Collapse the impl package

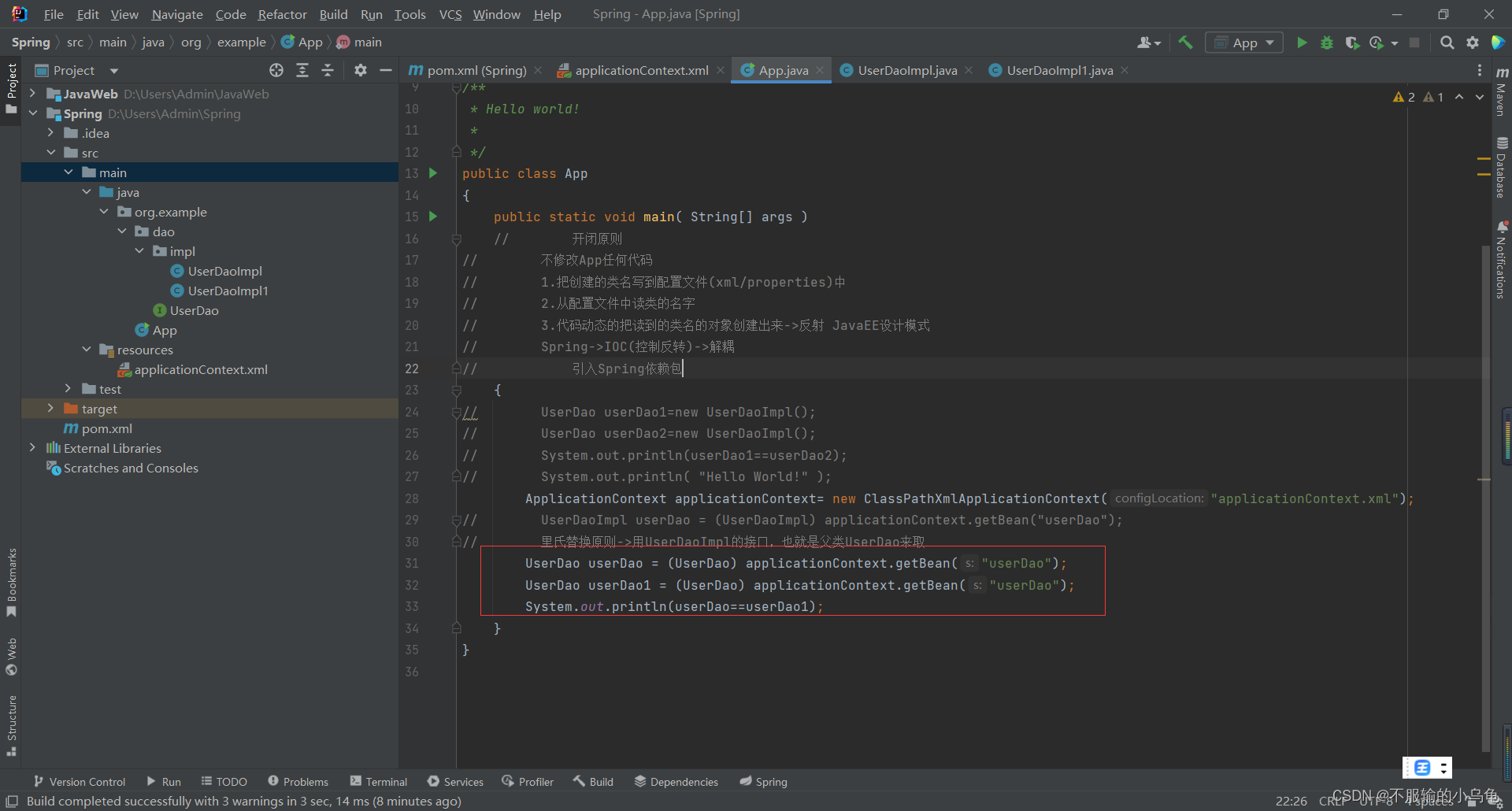(139, 250)
